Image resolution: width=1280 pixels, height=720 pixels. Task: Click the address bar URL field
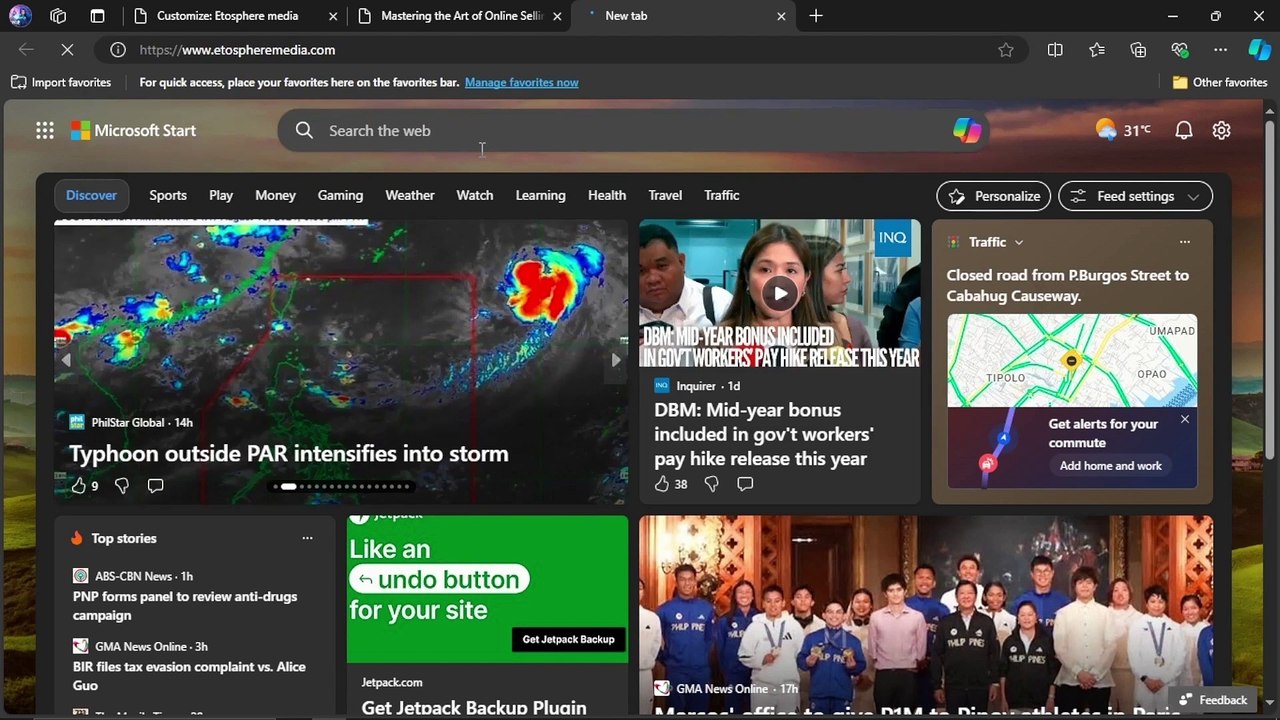click(560, 50)
